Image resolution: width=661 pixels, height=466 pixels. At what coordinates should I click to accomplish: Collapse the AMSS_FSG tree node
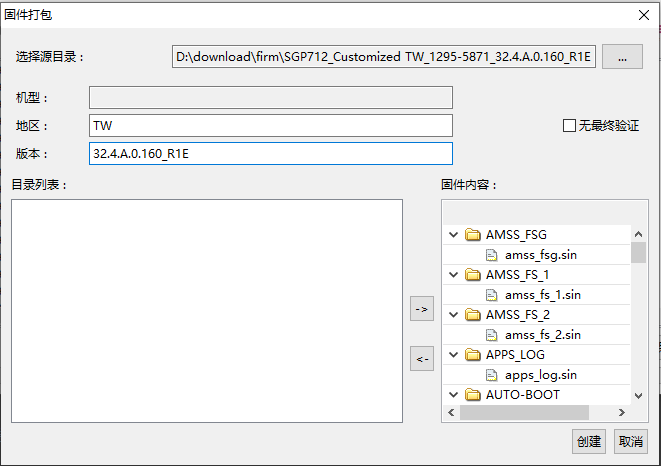click(453, 235)
